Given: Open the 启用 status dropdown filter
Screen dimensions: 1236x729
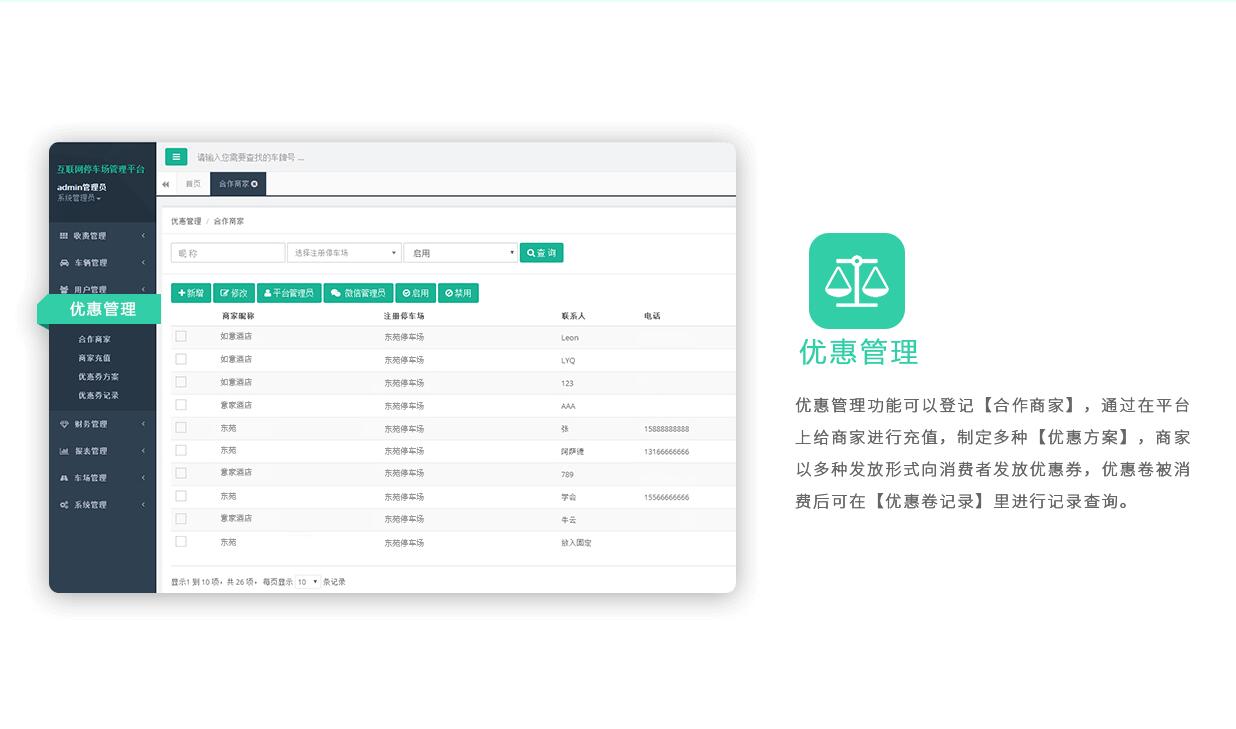Looking at the screenshot, I should [x=460, y=253].
